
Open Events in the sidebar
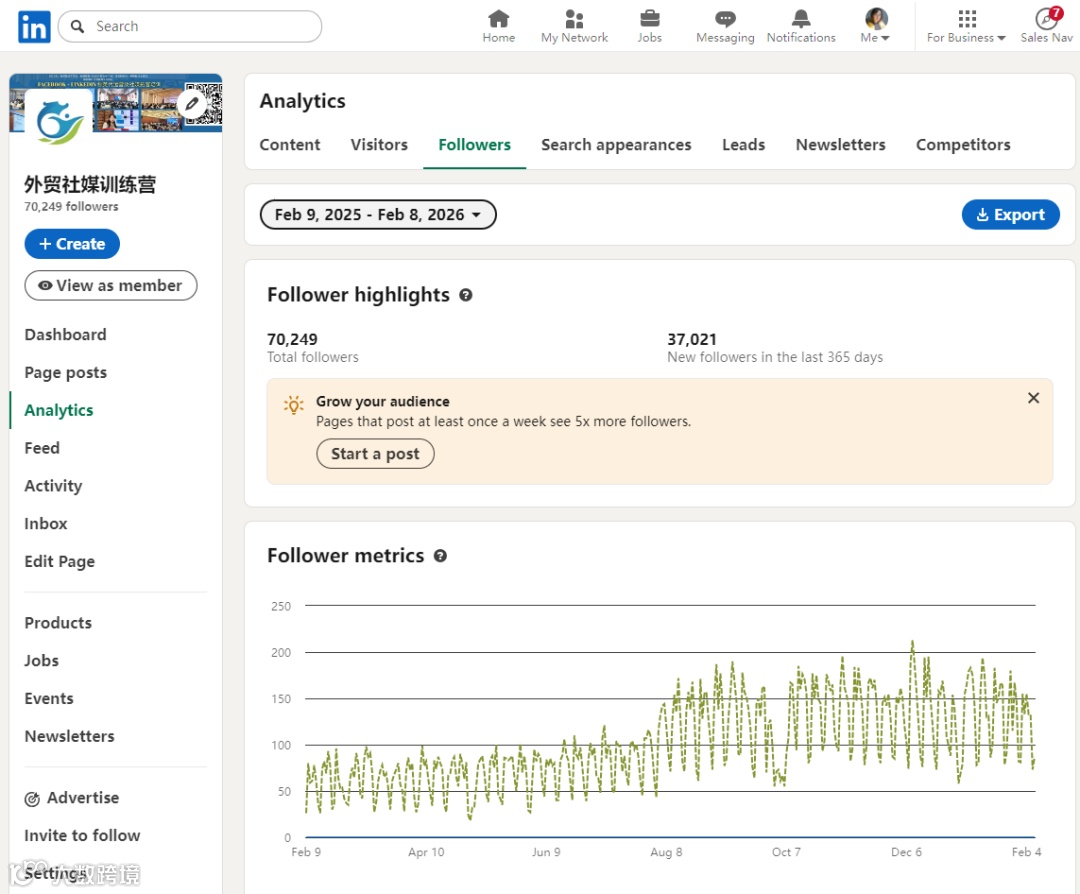(x=48, y=699)
